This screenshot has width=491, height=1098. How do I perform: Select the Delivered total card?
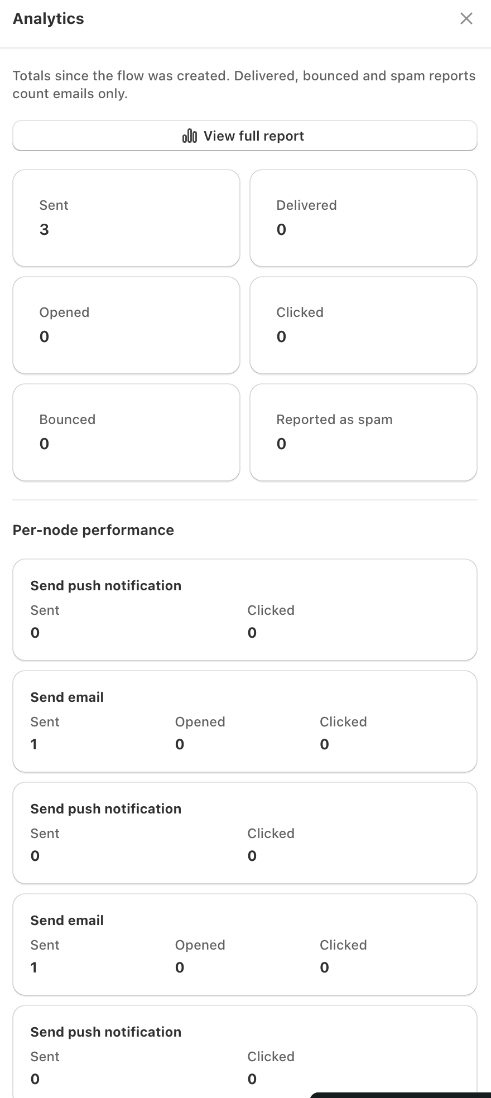click(364, 218)
